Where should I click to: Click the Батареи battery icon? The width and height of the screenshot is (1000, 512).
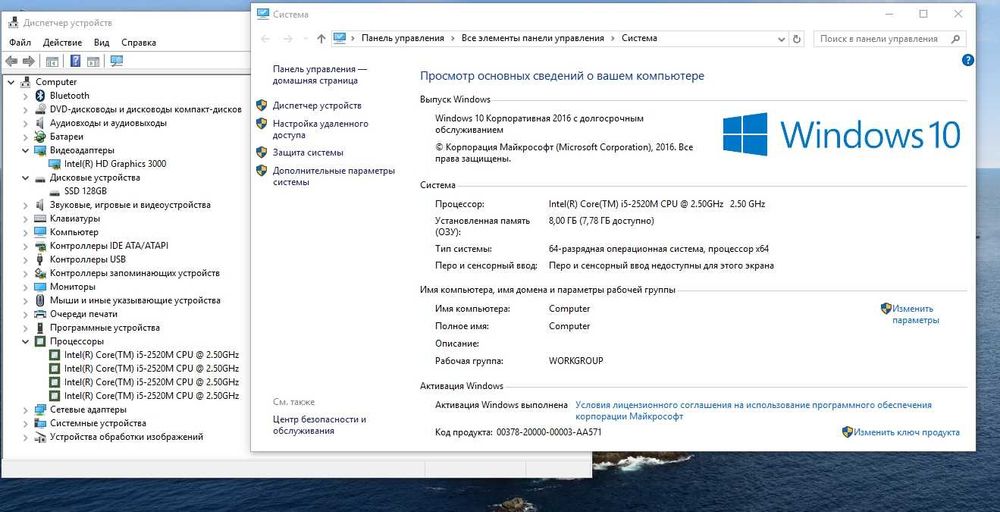40,136
